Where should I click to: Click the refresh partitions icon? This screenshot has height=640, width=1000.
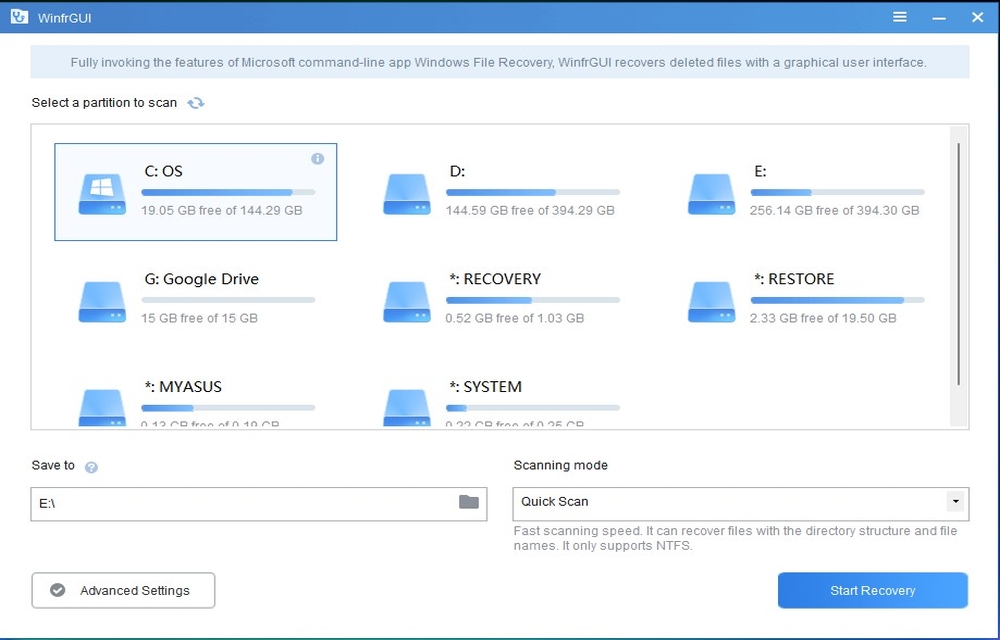coord(196,102)
